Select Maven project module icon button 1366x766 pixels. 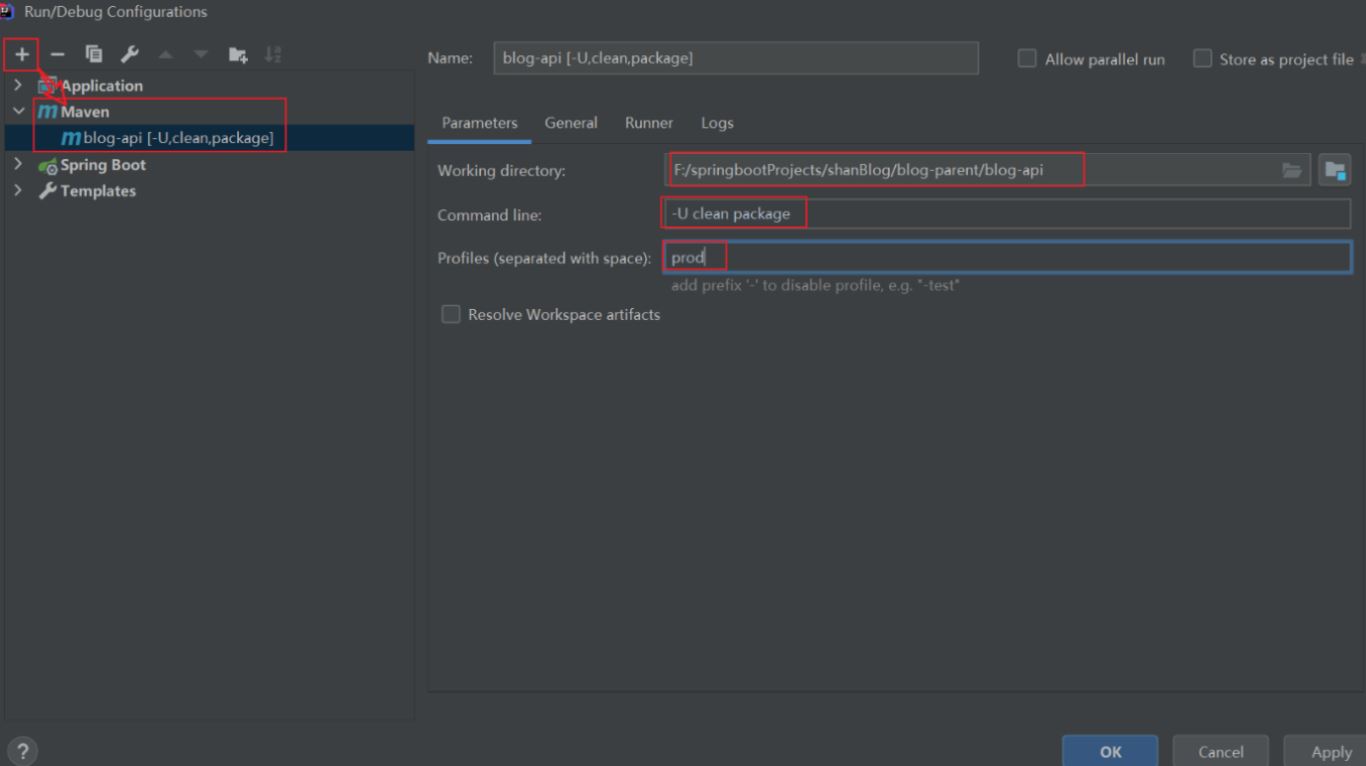click(x=1335, y=170)
